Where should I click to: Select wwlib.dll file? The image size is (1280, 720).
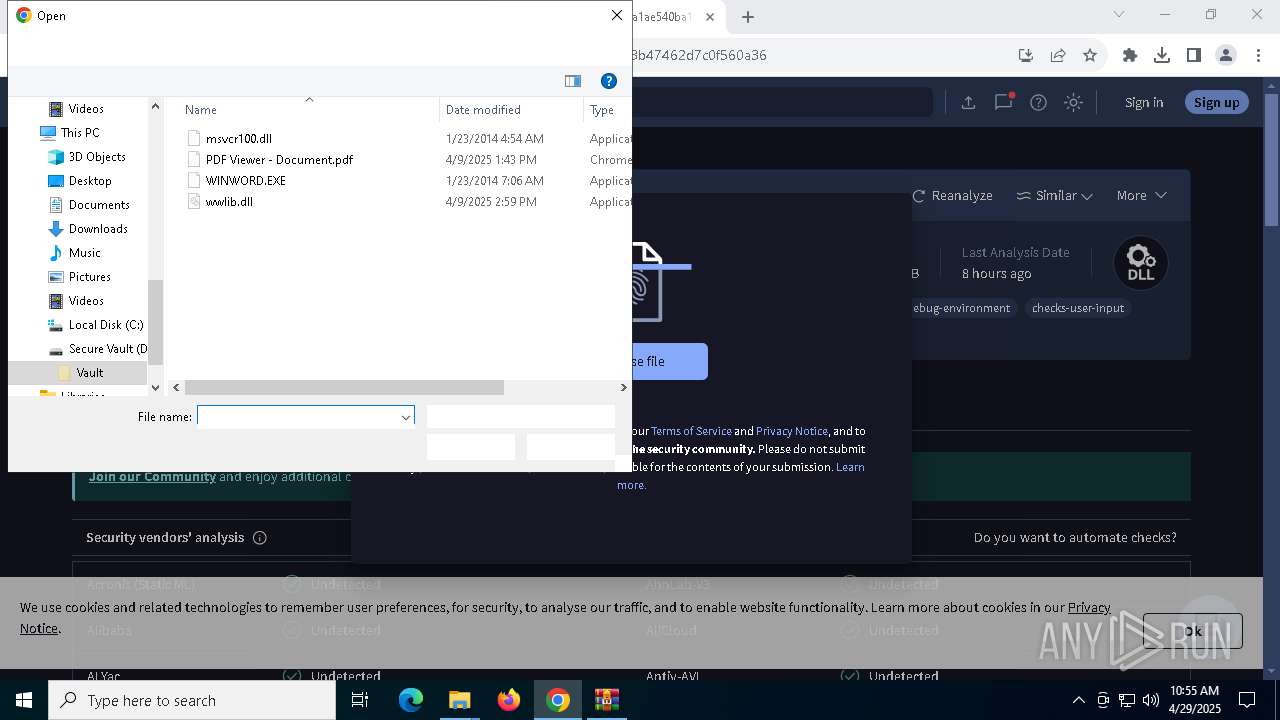[229, 202]
